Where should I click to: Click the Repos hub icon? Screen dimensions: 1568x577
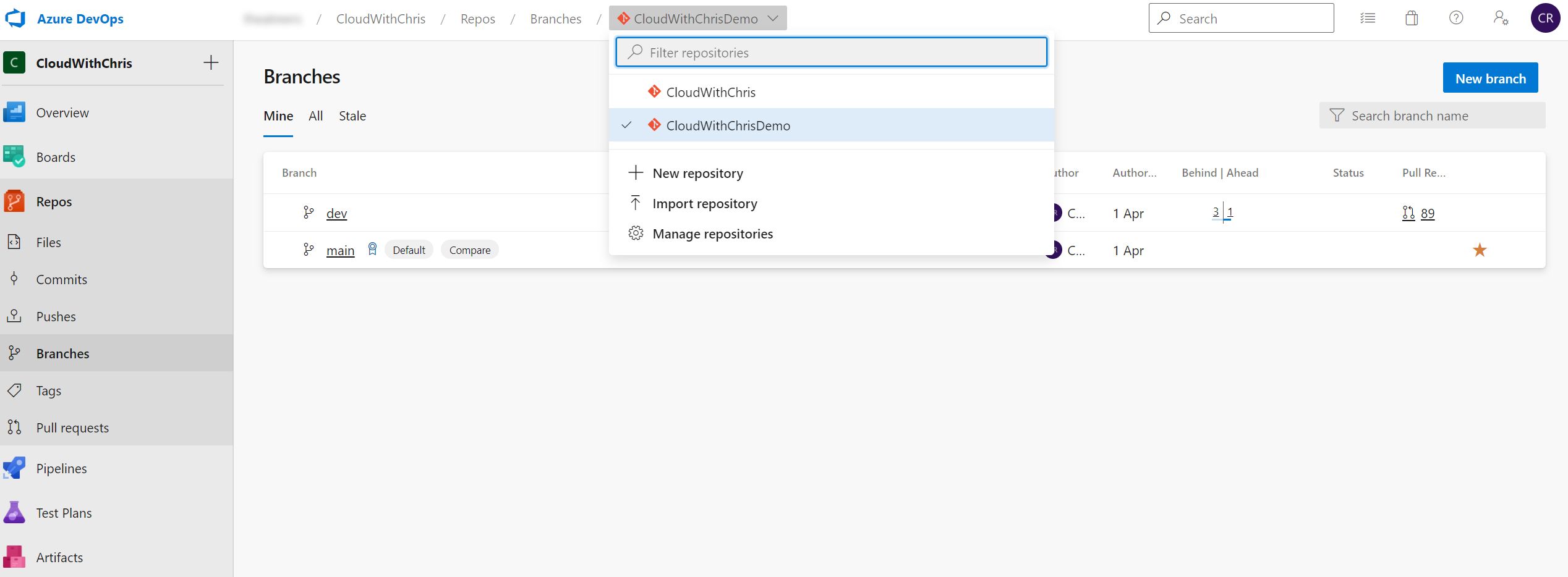(x=14, y=201)
